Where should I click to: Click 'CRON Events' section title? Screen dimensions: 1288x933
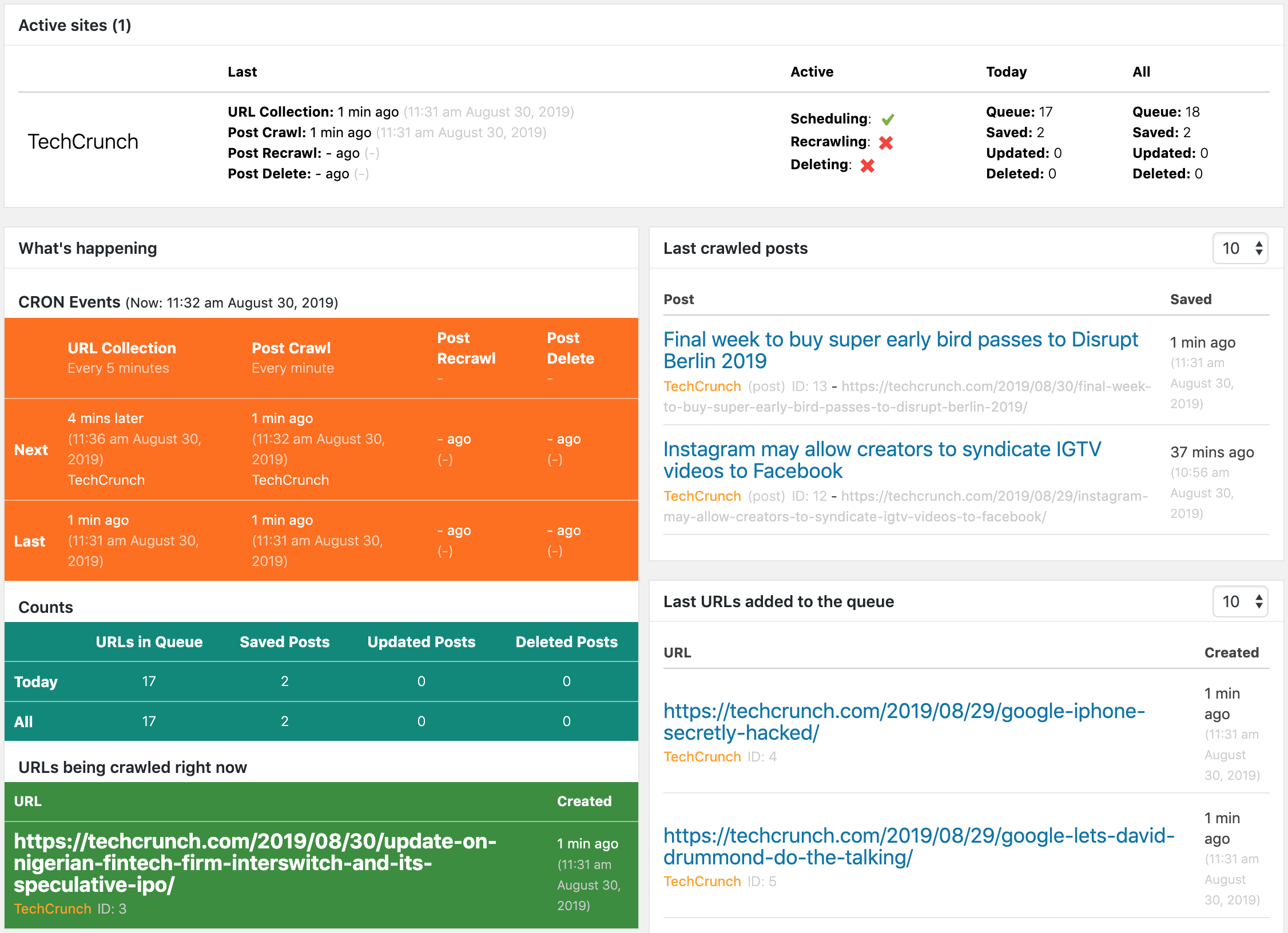tap(69, 302)
